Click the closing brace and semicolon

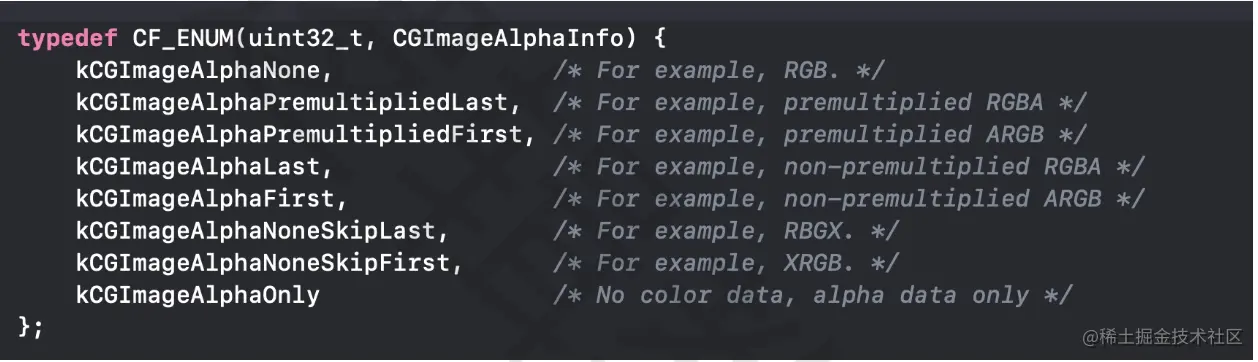pos(31,327)
